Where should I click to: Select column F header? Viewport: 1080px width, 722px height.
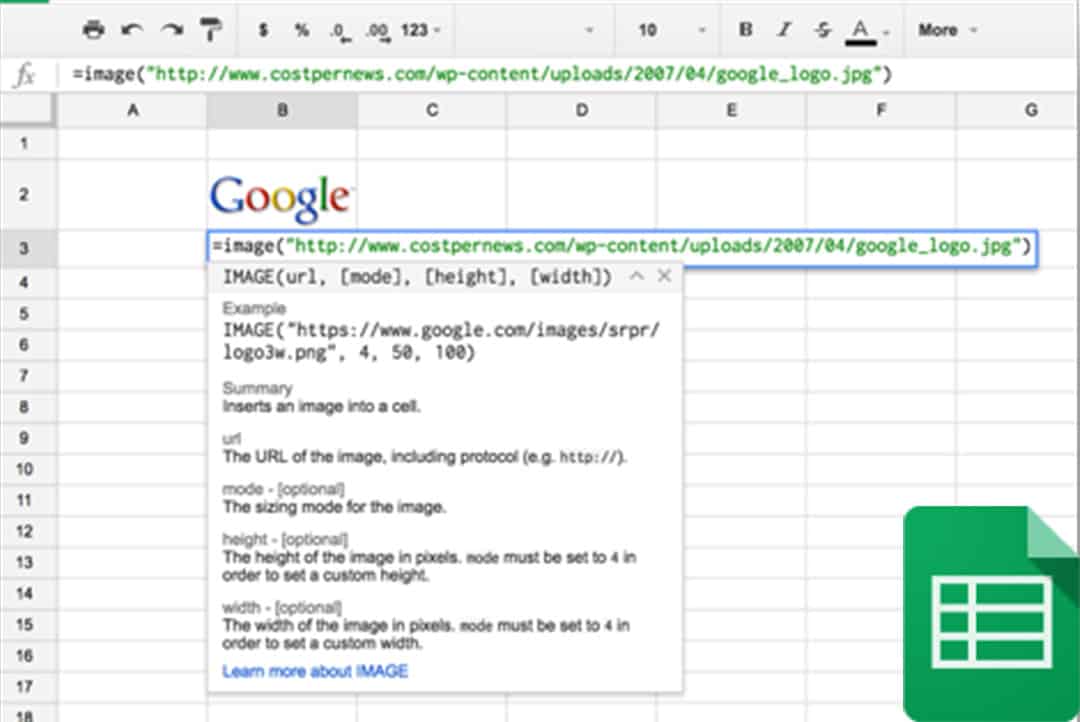(881, 110)
